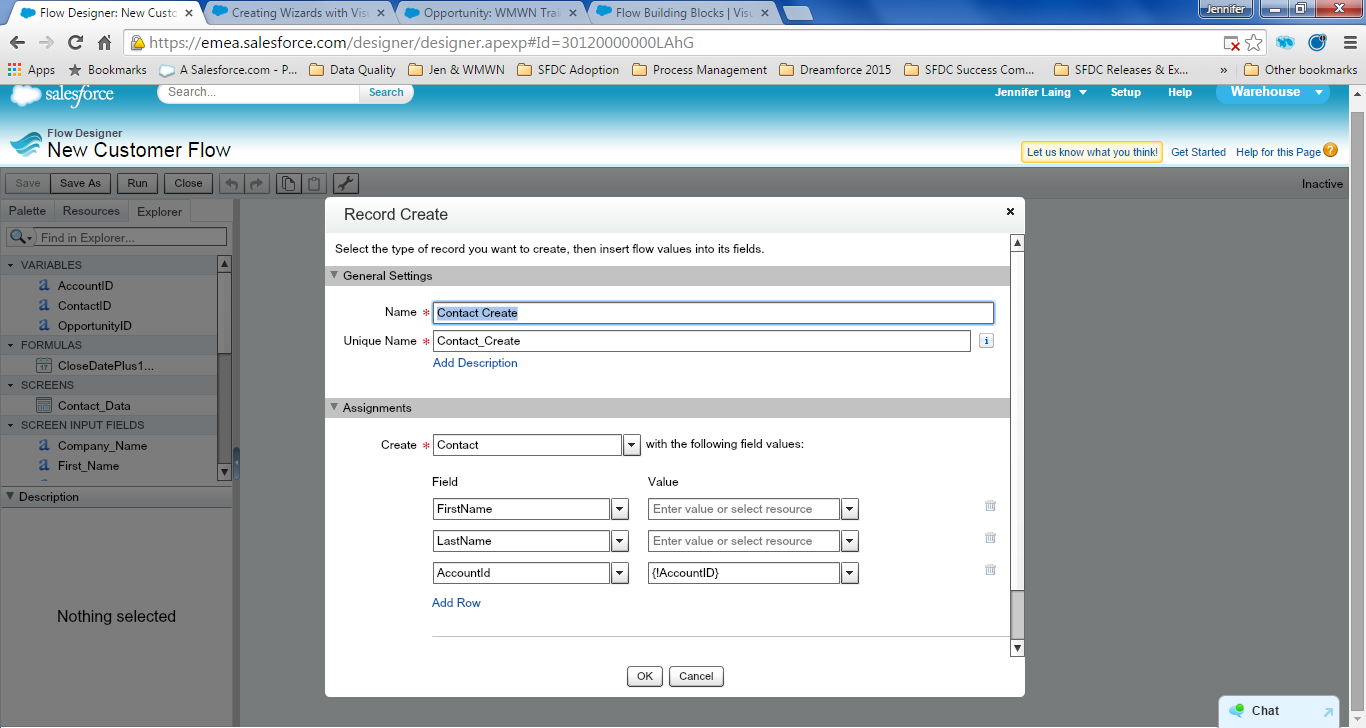Click the browser Forward arrow

tap(46, 43)
